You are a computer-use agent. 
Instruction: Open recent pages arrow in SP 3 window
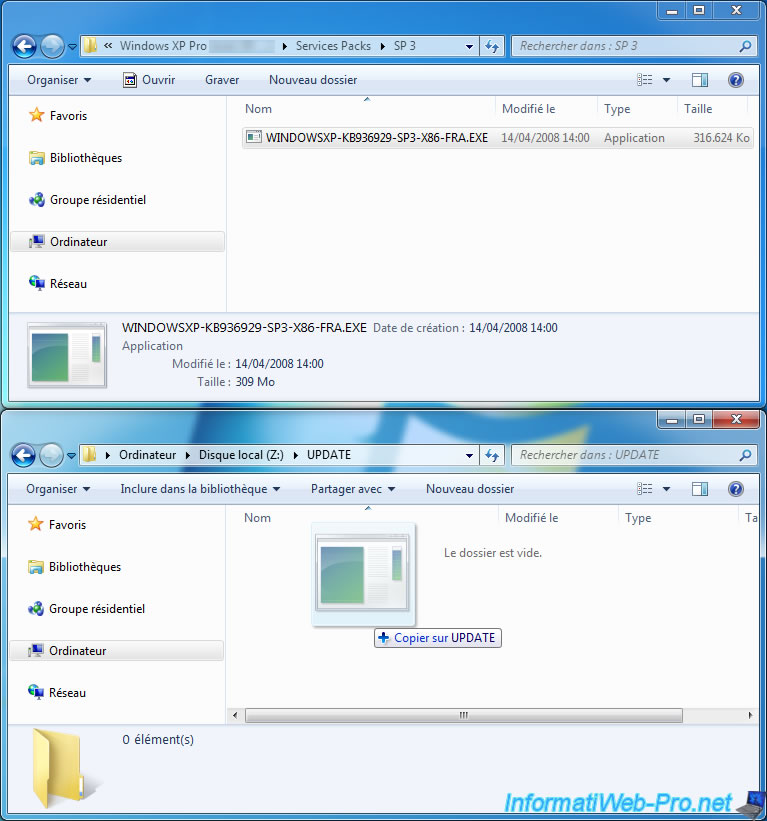[x=72, y=47]
